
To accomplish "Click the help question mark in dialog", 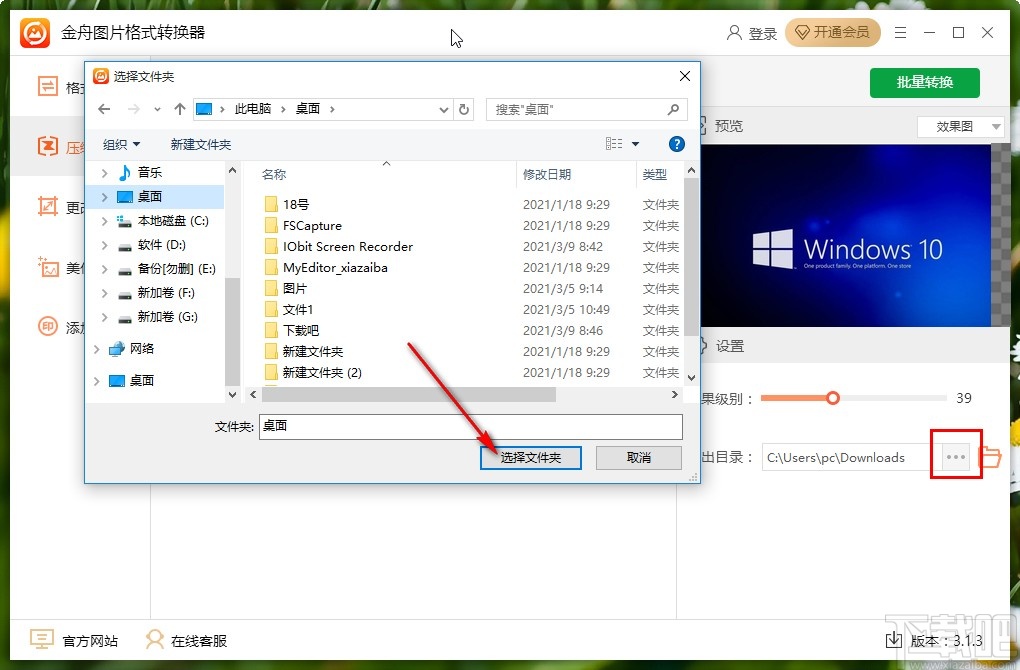I will (x=677, y=143).
